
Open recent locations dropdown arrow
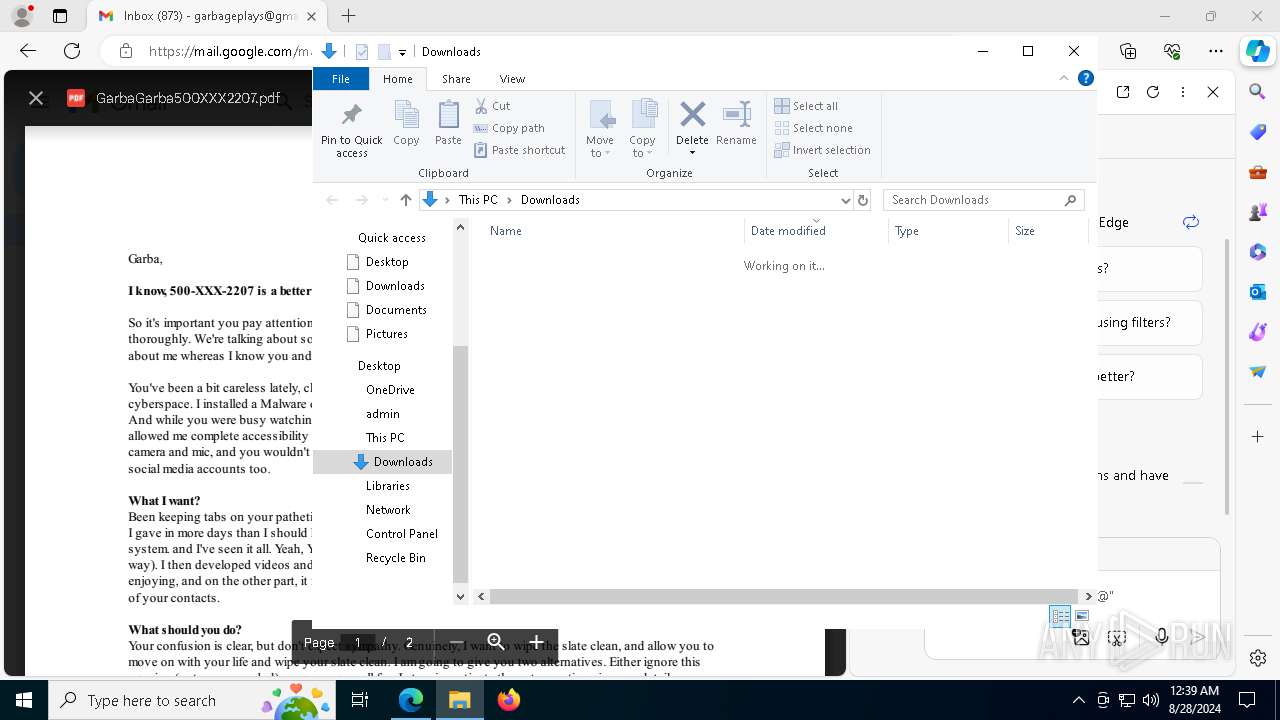tap(385, 200)
